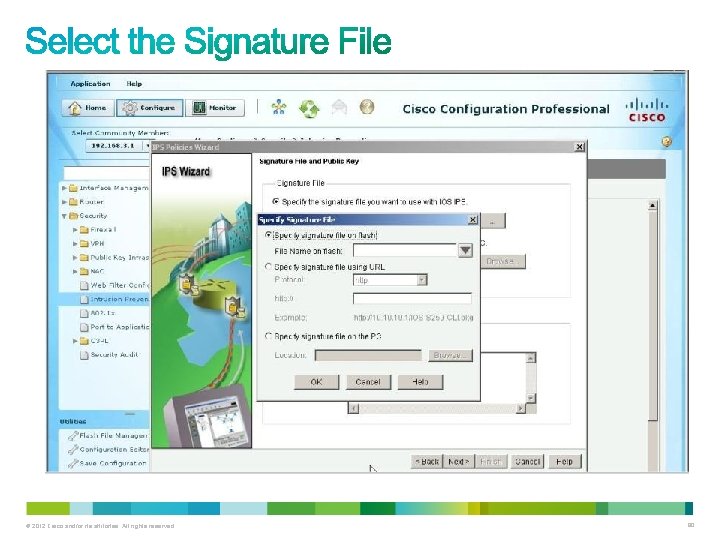Expand the C3PL folder
720x540 pixels.
(75, 341)
